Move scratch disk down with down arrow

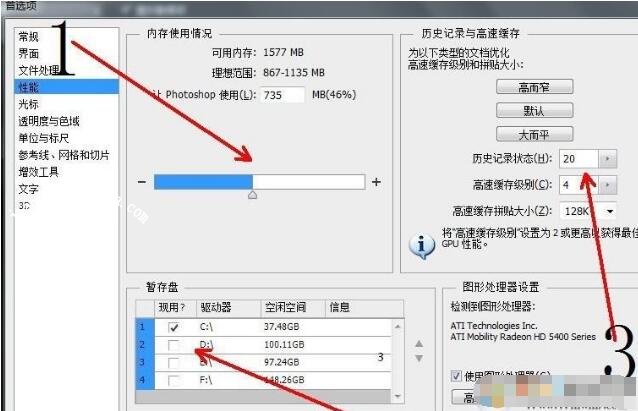point(419,358)
